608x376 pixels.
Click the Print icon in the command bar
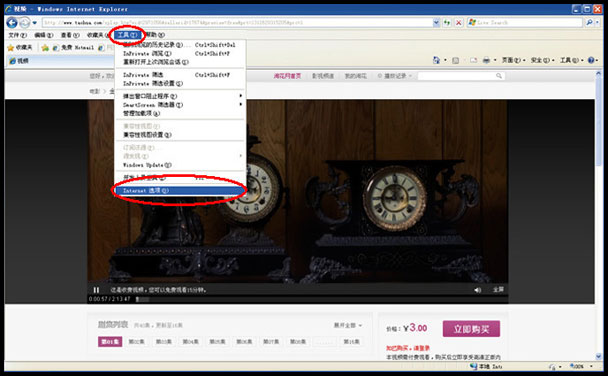point(486,60)
